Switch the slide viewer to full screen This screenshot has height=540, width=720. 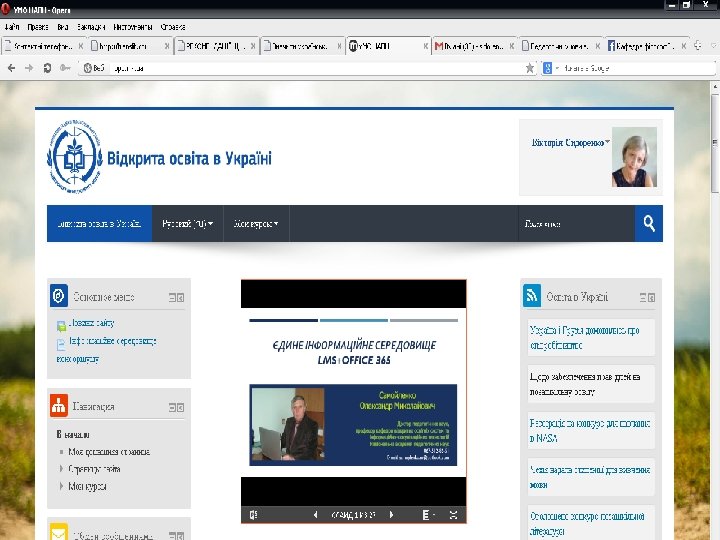click(x=453, y=515)
